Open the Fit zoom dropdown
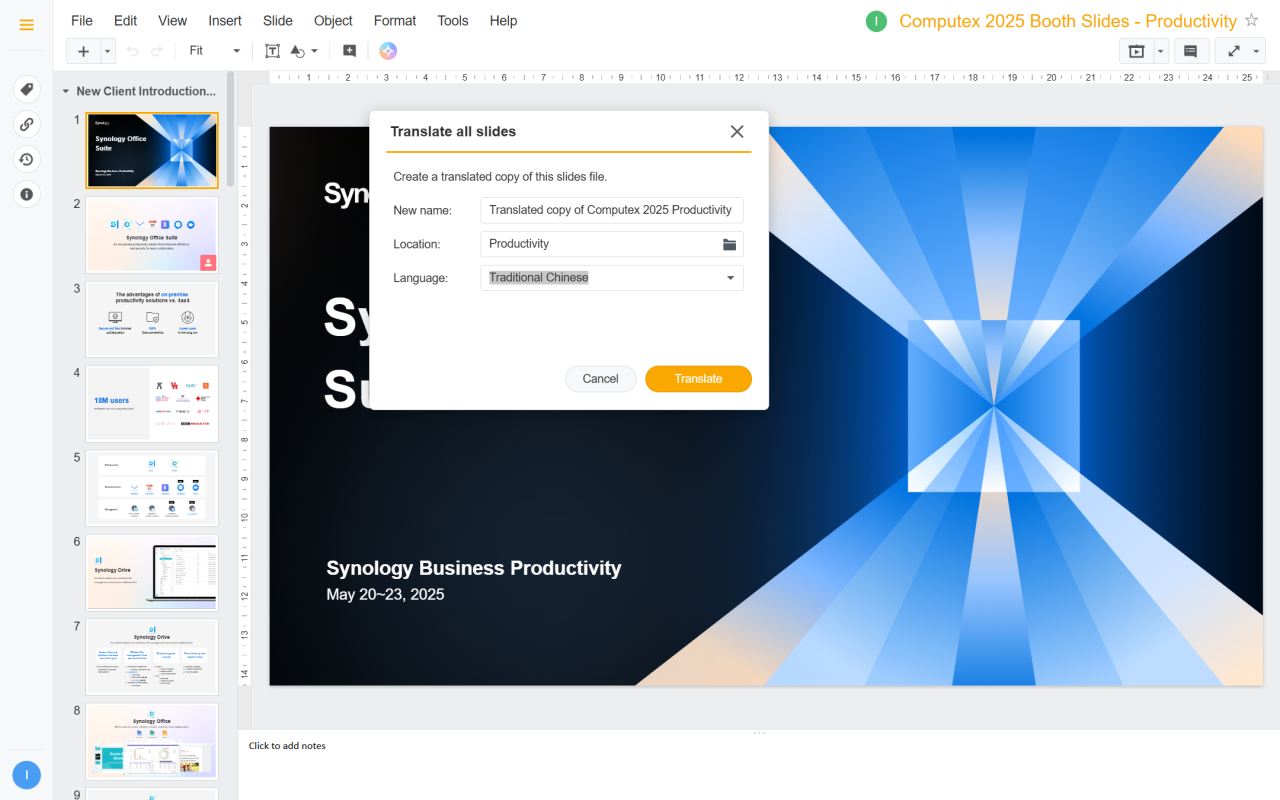The image size is (1280, 800). 214,51
